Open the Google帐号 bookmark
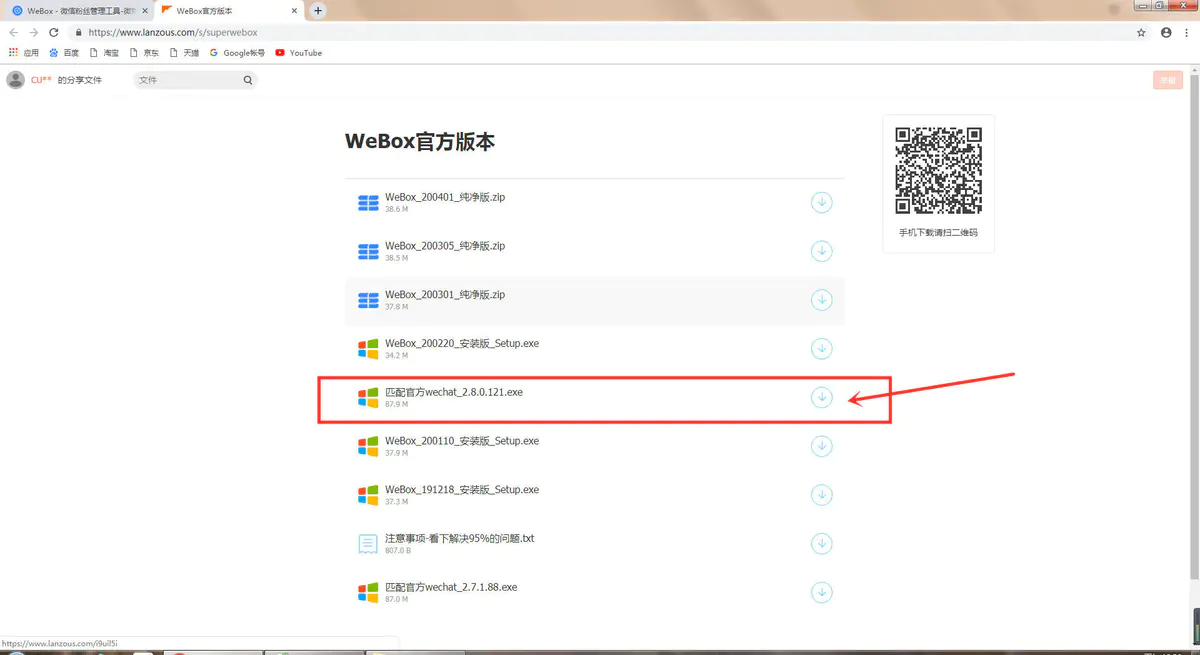Image resolution: width=1200 pixels, height=655 pixels. click(x=238, y=53)
